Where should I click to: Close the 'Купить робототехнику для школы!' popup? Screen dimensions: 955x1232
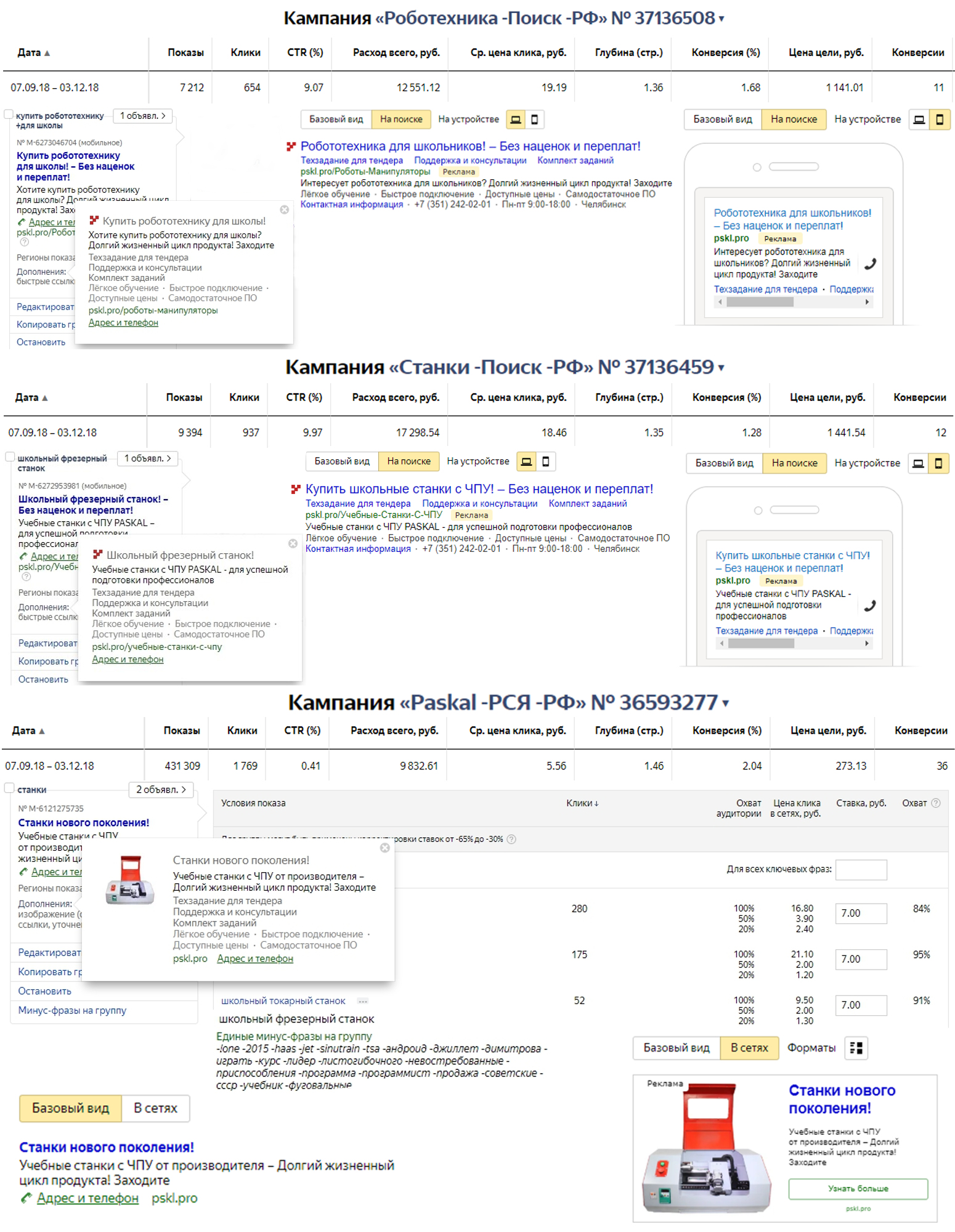[x=285, y=210]
